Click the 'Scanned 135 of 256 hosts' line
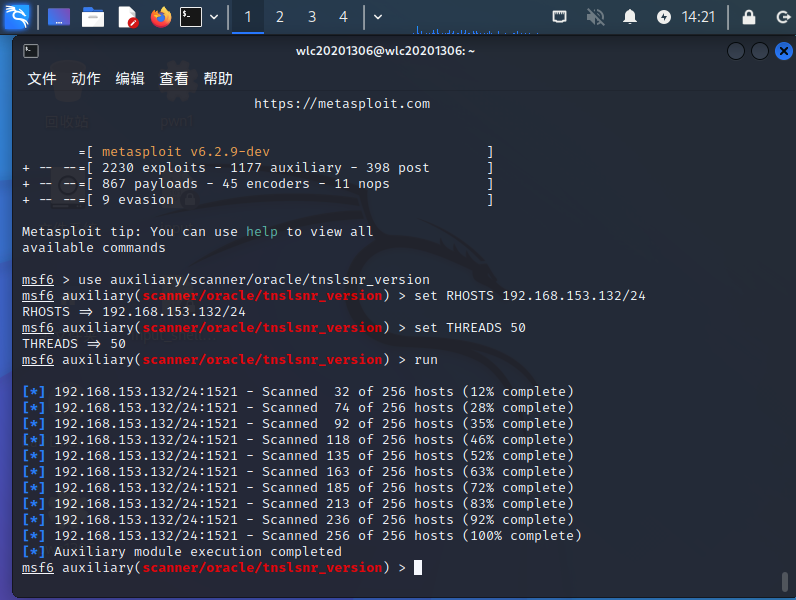 click(298, 455)
